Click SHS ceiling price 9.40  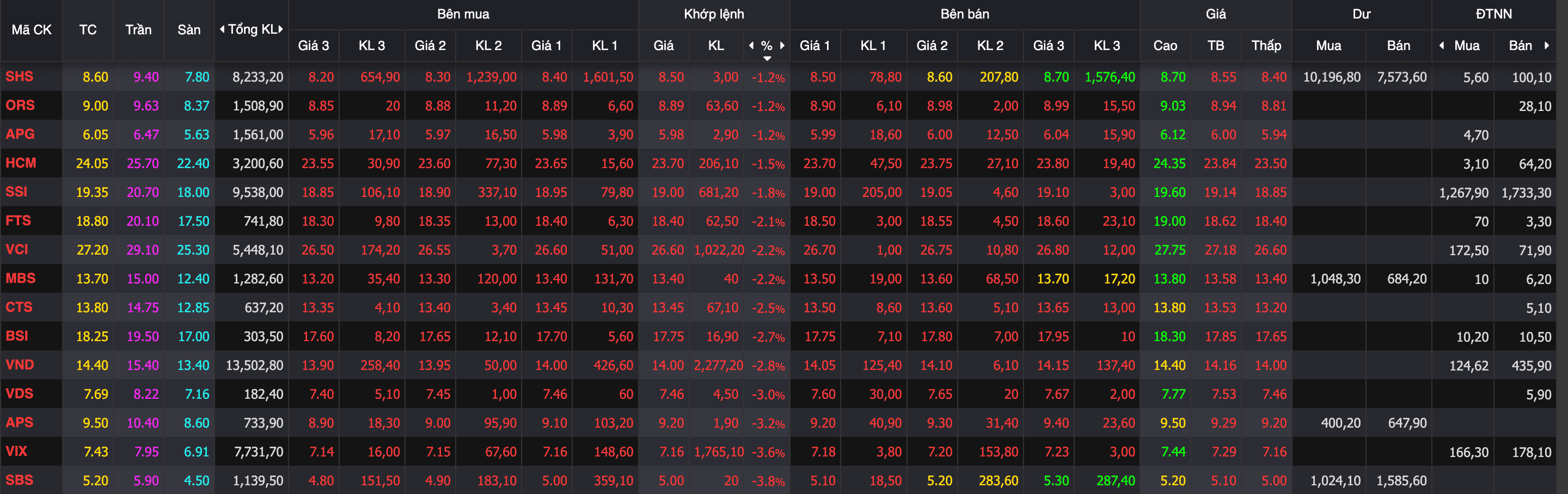(x=146, y=77)
